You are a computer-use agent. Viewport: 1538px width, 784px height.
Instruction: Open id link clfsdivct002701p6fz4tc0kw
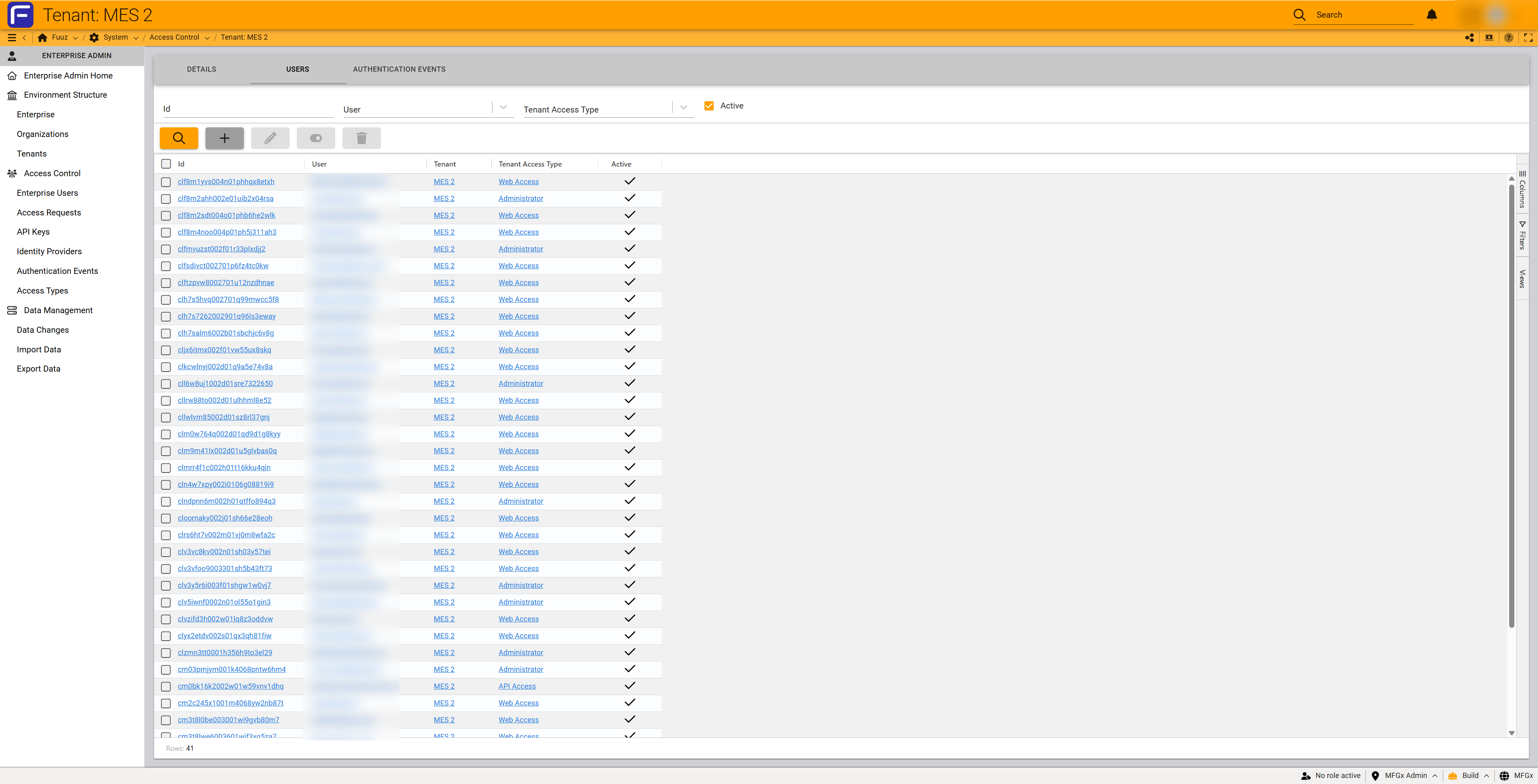(x=223, y=266)
